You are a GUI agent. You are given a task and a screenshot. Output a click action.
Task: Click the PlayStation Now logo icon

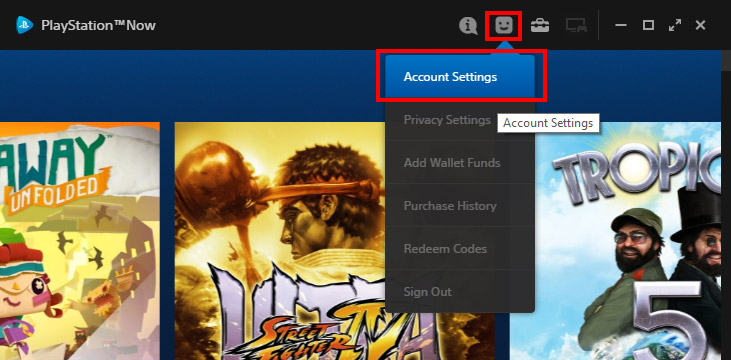point(25,25)
